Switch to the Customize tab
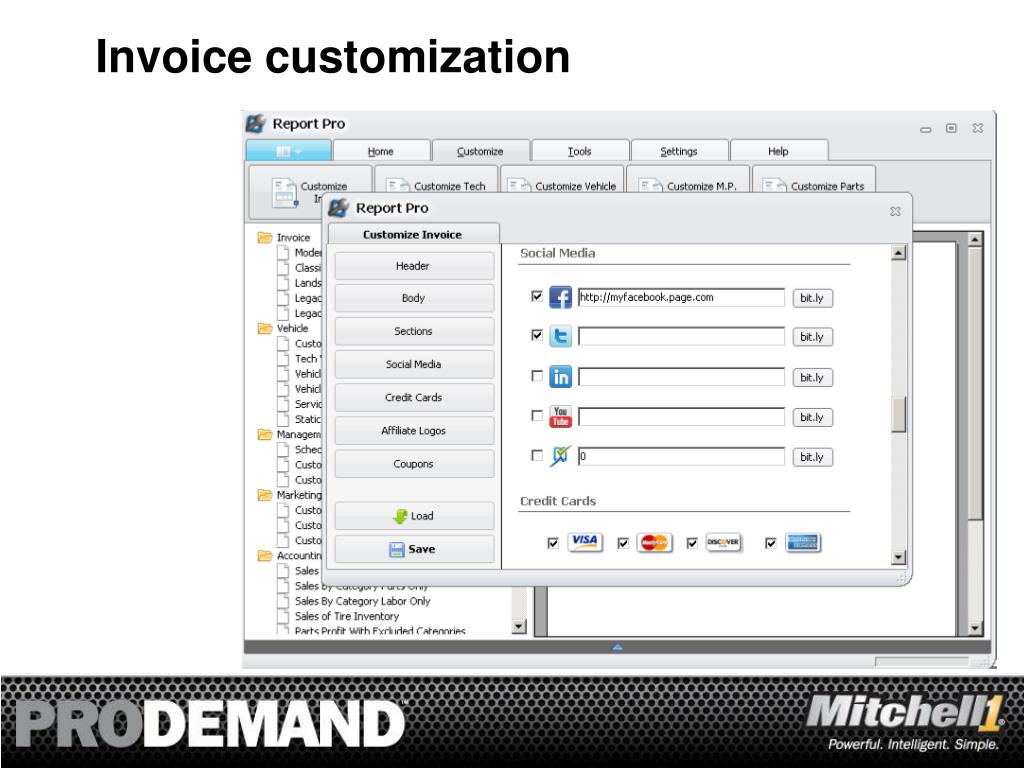1024x768 pixels. (480, 151)
